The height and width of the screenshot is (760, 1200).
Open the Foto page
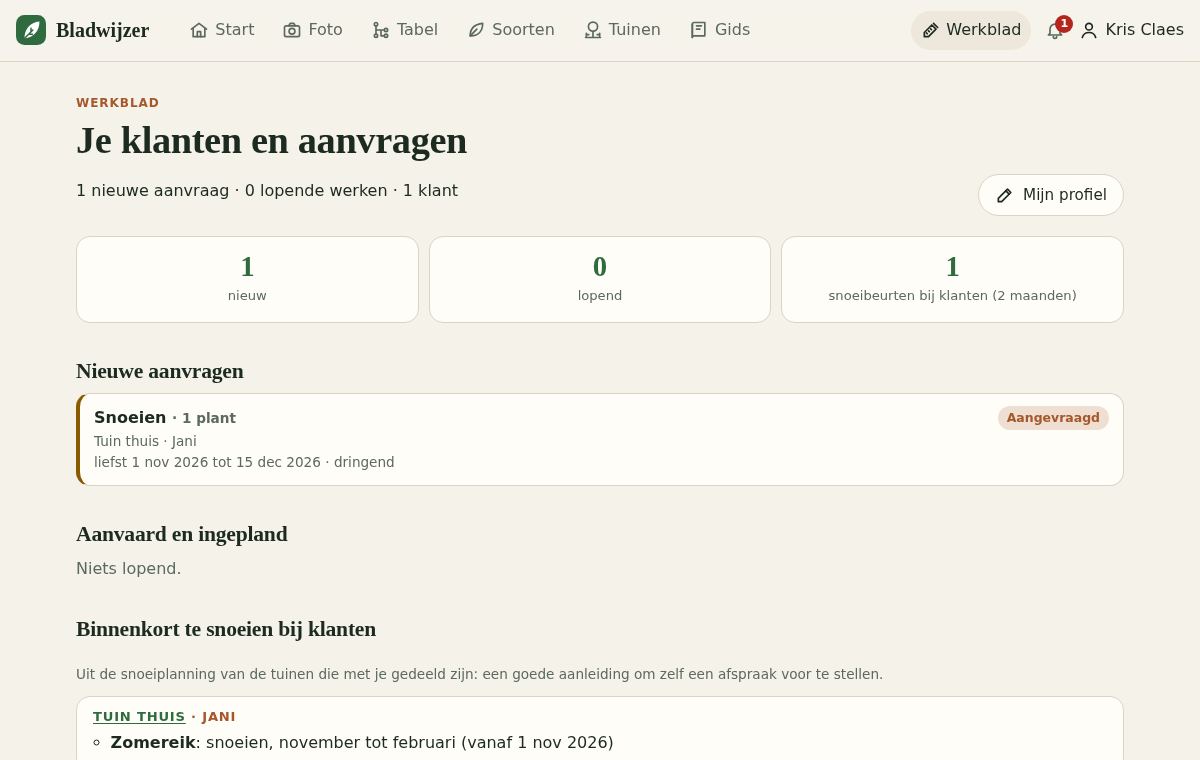point(313,30)
